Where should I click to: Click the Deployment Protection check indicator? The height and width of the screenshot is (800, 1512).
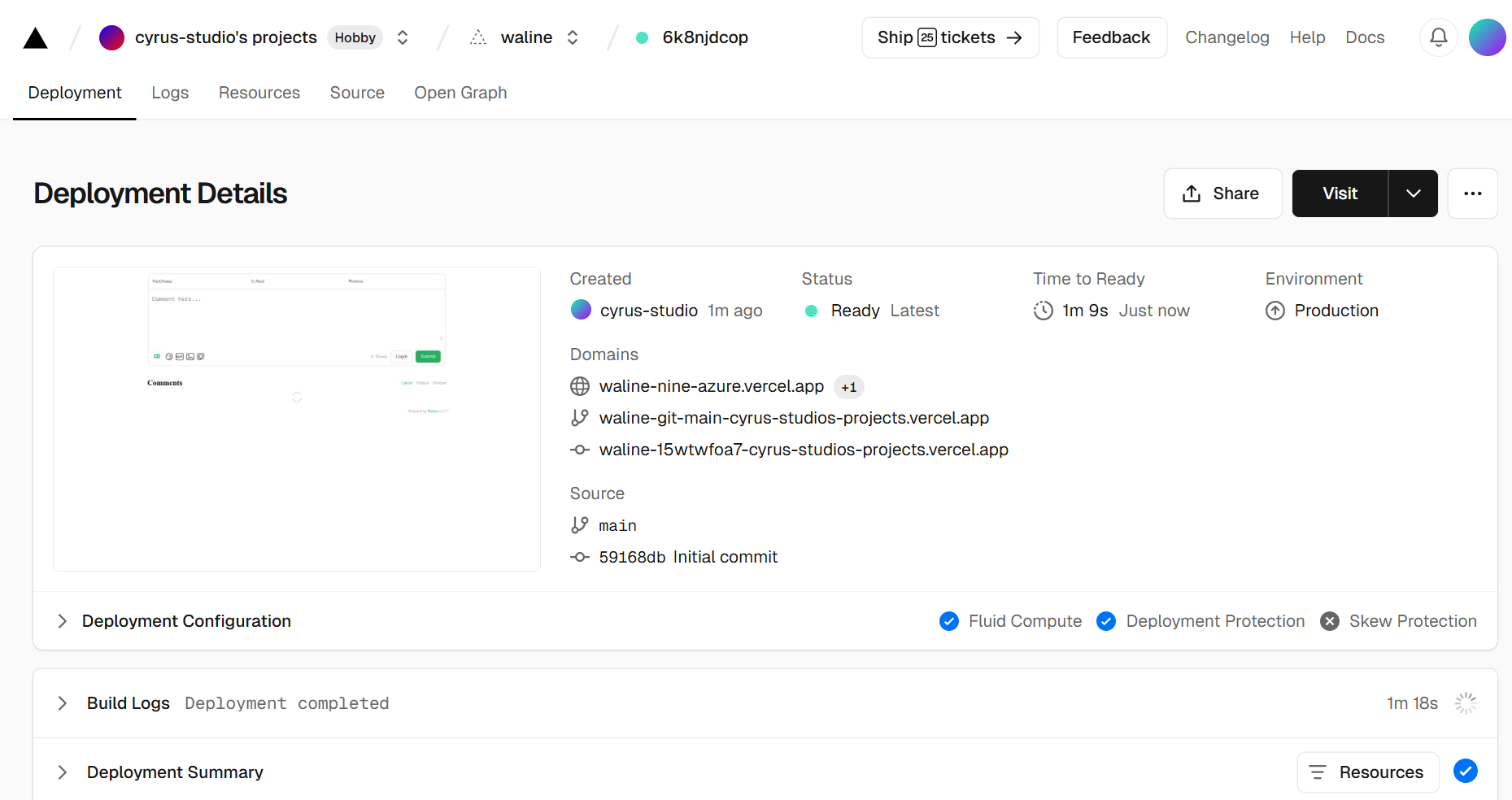1106,621
